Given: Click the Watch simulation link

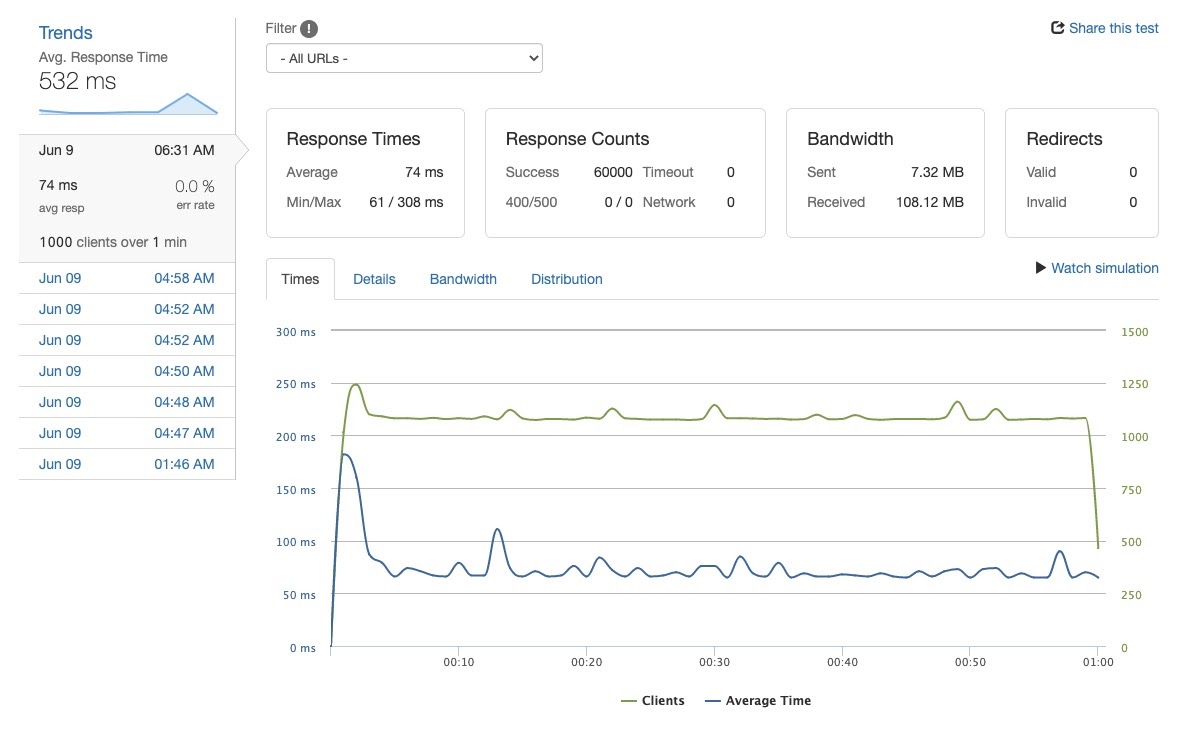Looking at the screenshot, I should tap(1104, 268).
